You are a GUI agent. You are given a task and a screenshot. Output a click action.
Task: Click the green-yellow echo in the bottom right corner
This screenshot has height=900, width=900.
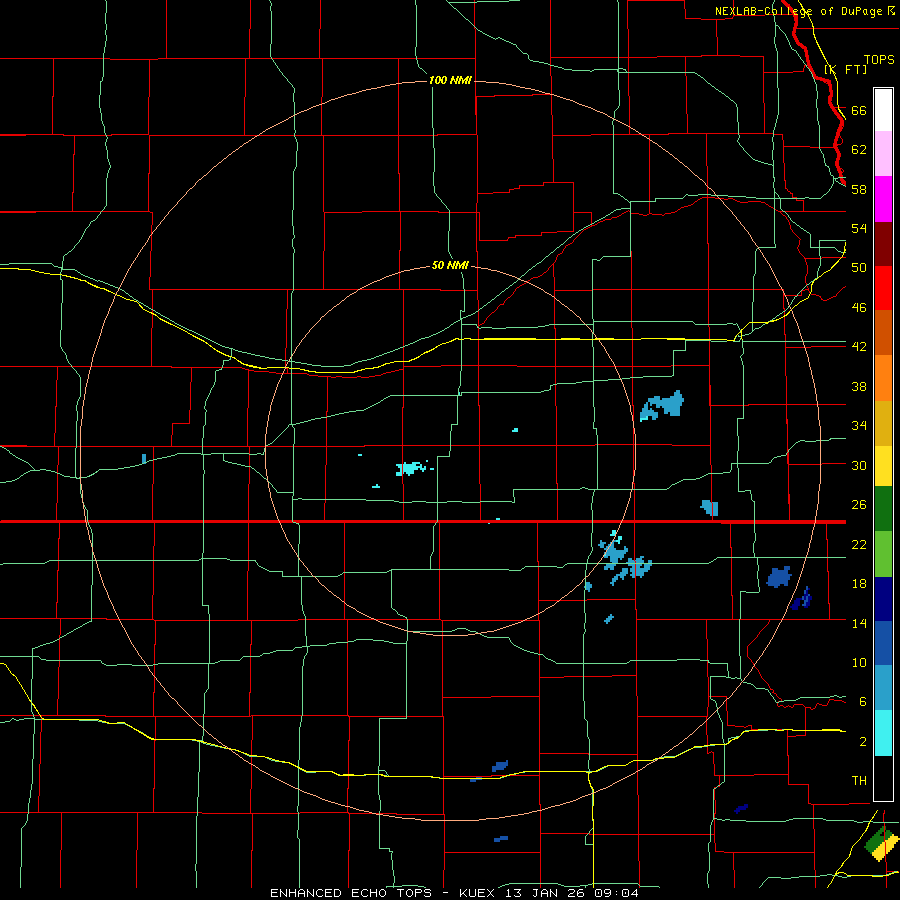[880, 843]
